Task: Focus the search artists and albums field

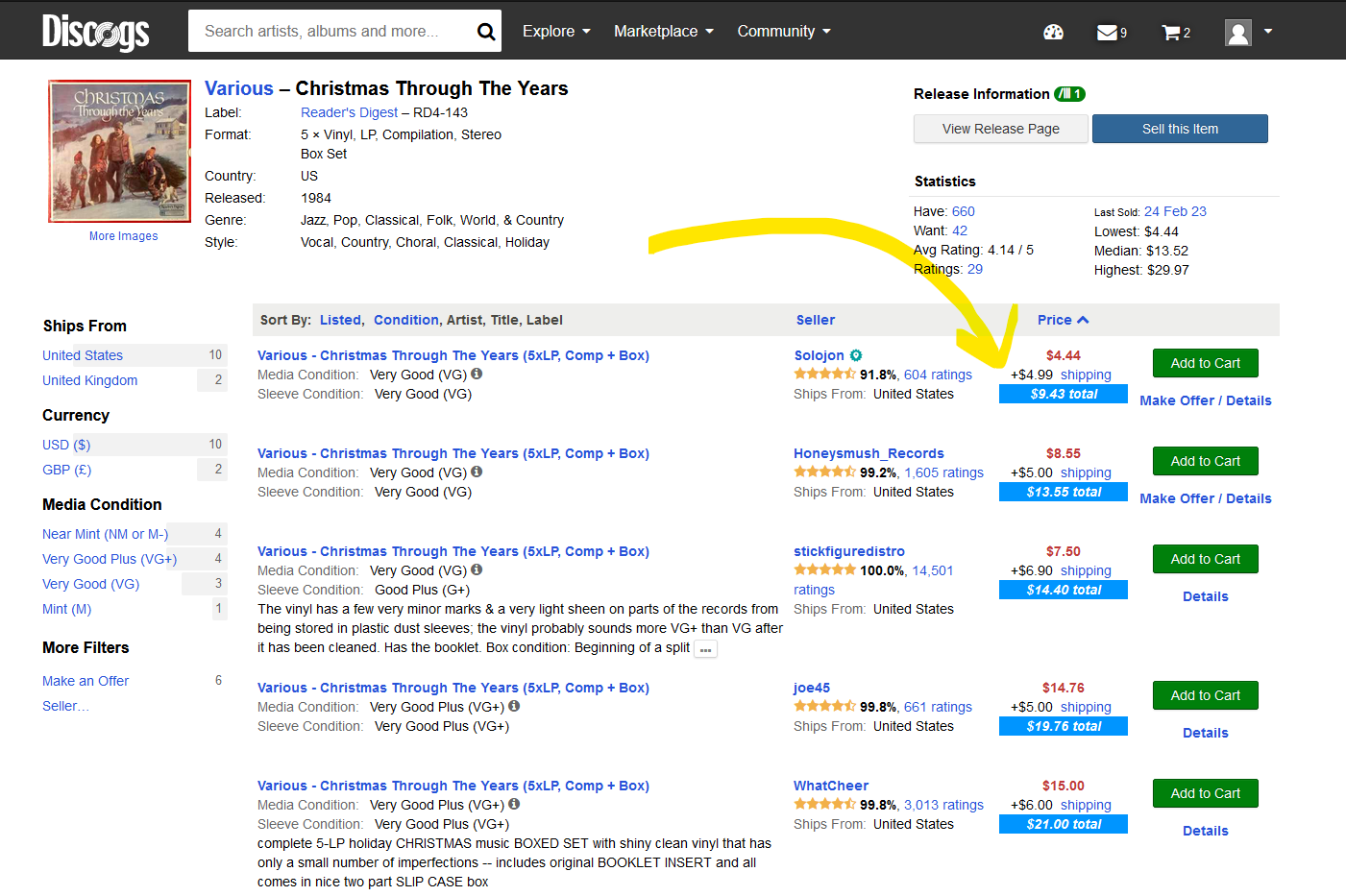Action: [330, 32]
